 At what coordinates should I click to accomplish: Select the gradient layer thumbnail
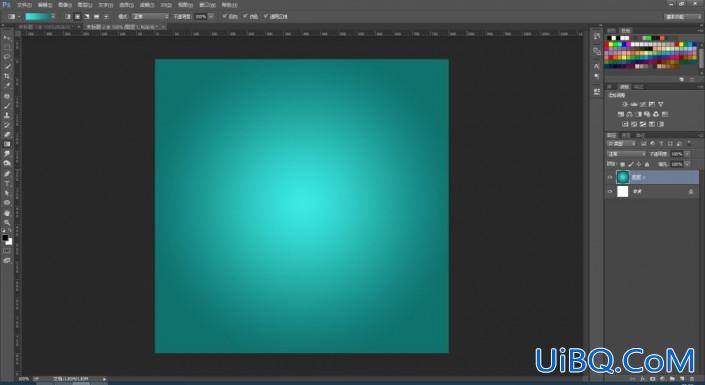click(x=623, y=177)
